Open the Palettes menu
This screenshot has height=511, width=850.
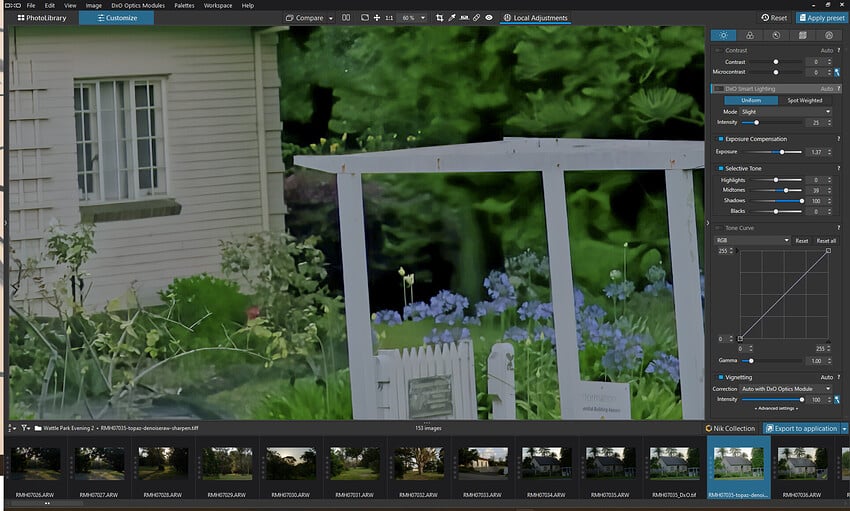(x=184, y=5)
